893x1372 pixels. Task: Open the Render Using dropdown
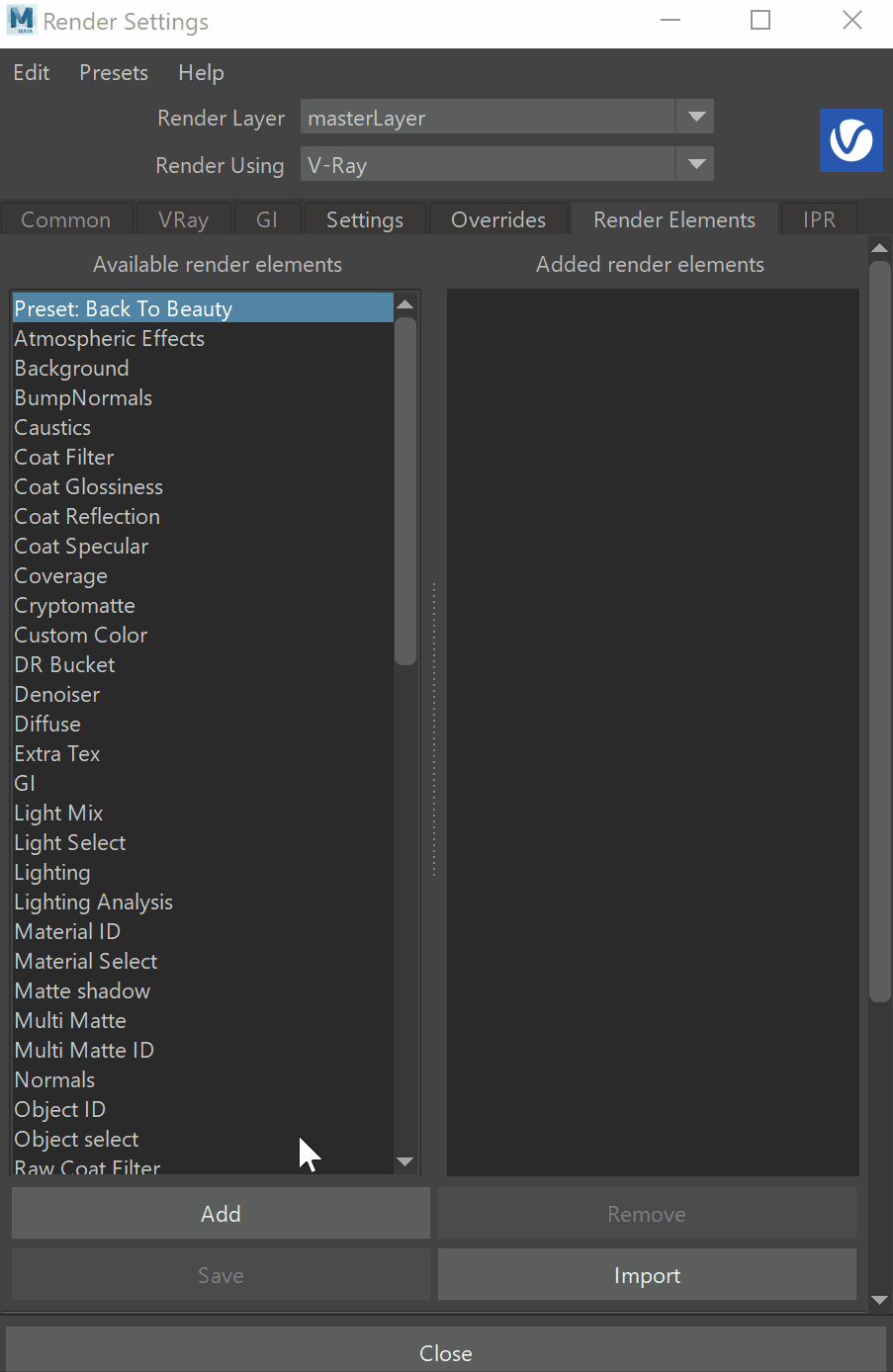coord(506,165)
